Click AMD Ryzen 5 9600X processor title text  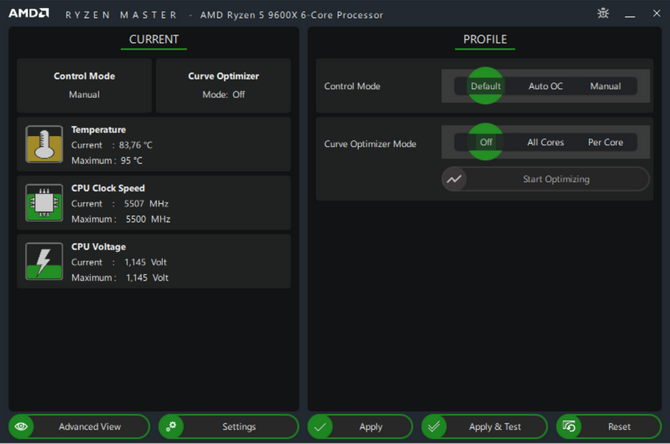pos(291,15)
